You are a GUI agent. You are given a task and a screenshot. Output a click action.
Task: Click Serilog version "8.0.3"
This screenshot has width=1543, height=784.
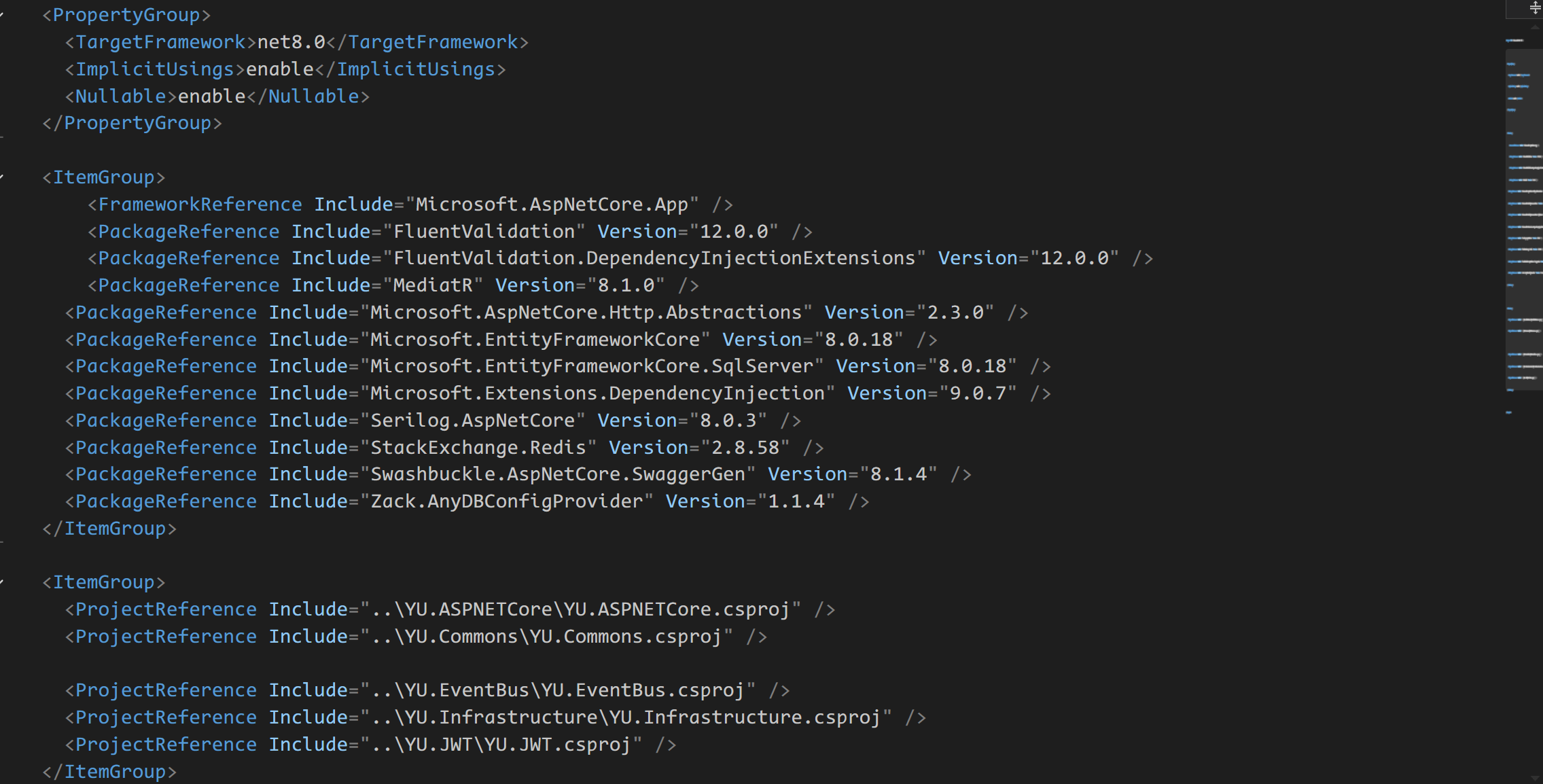click(x=728, y=421)
